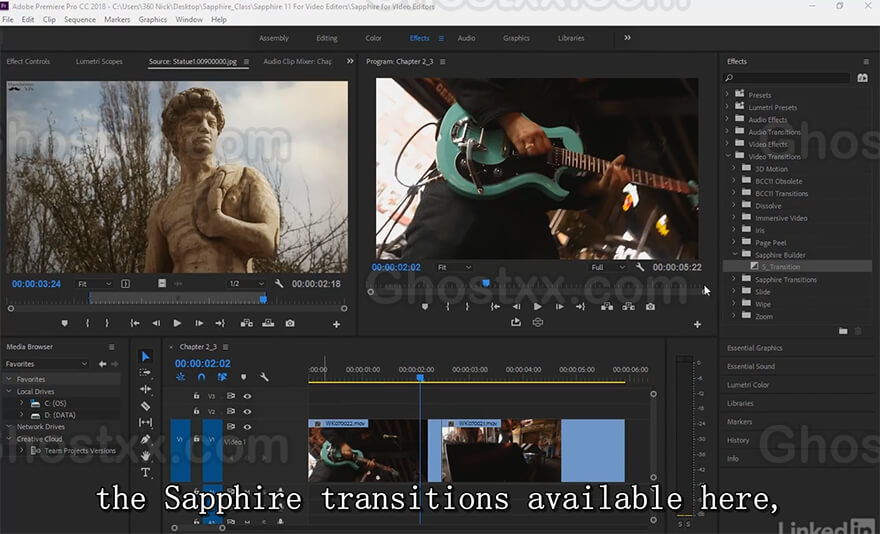This screenshot has width=880, height=534.
Task: Open the Essential Sound panel
Action: tap(751, 366)
